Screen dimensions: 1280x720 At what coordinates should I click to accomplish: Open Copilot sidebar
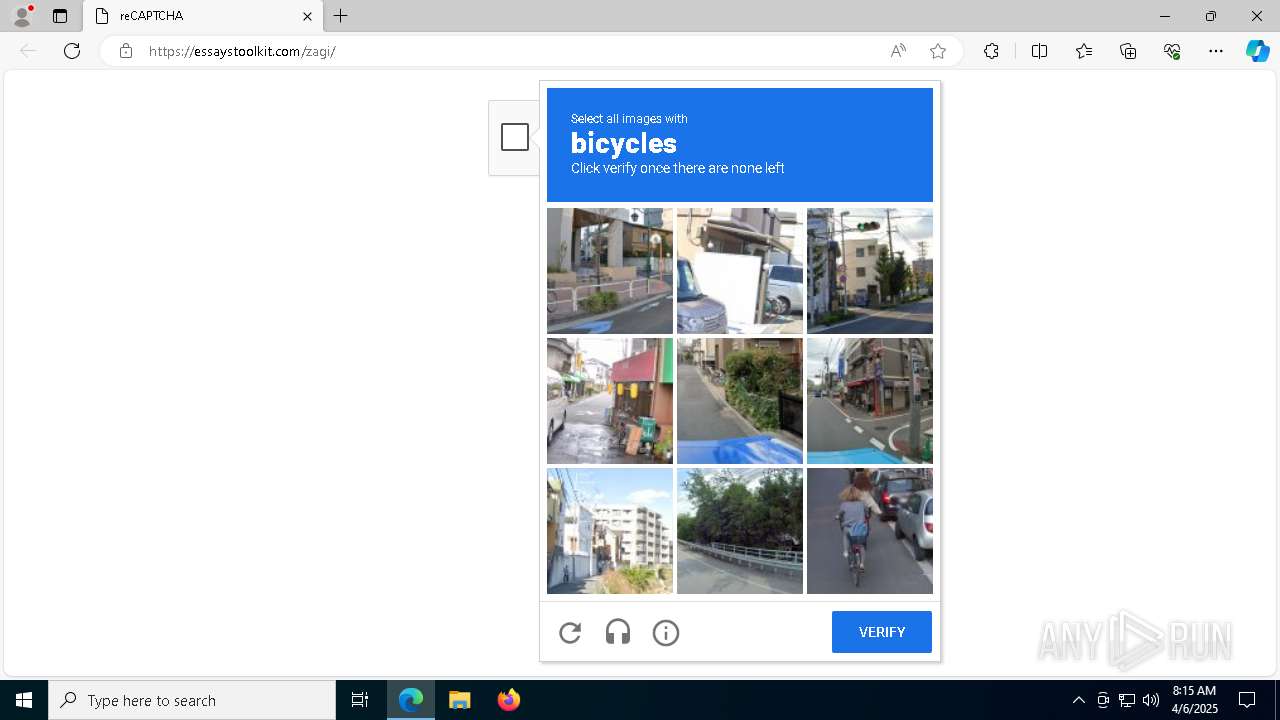[x=1257, y=51]
